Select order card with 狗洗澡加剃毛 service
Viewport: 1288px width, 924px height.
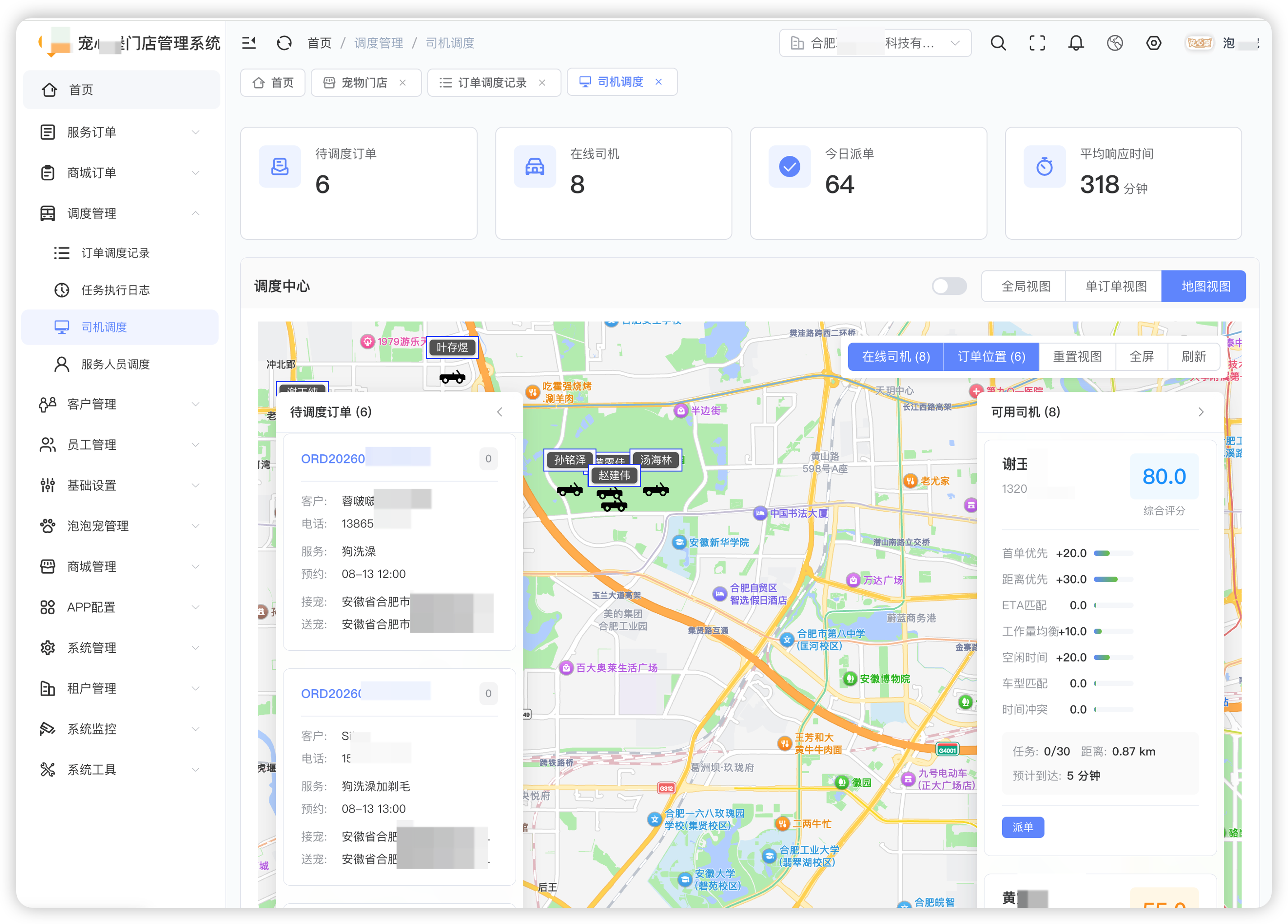[x=399, y=776]
